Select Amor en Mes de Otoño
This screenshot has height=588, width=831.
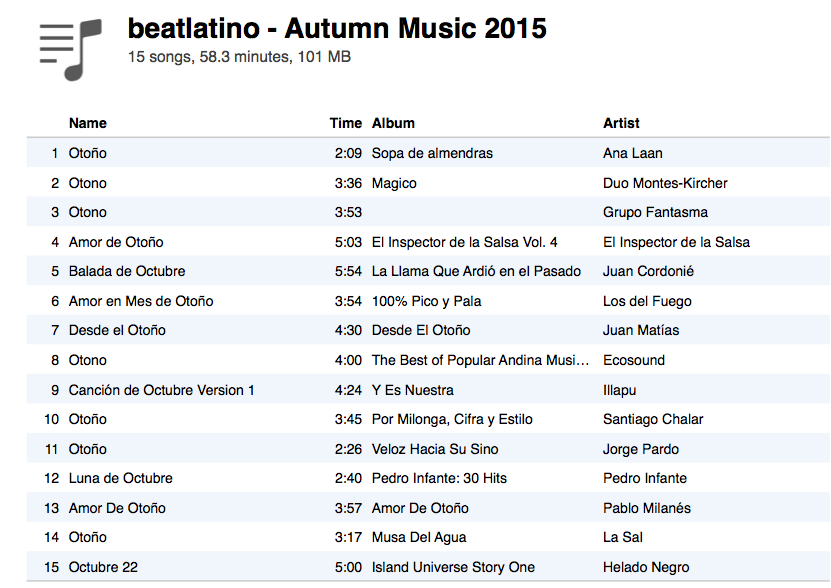click(141, 301)
